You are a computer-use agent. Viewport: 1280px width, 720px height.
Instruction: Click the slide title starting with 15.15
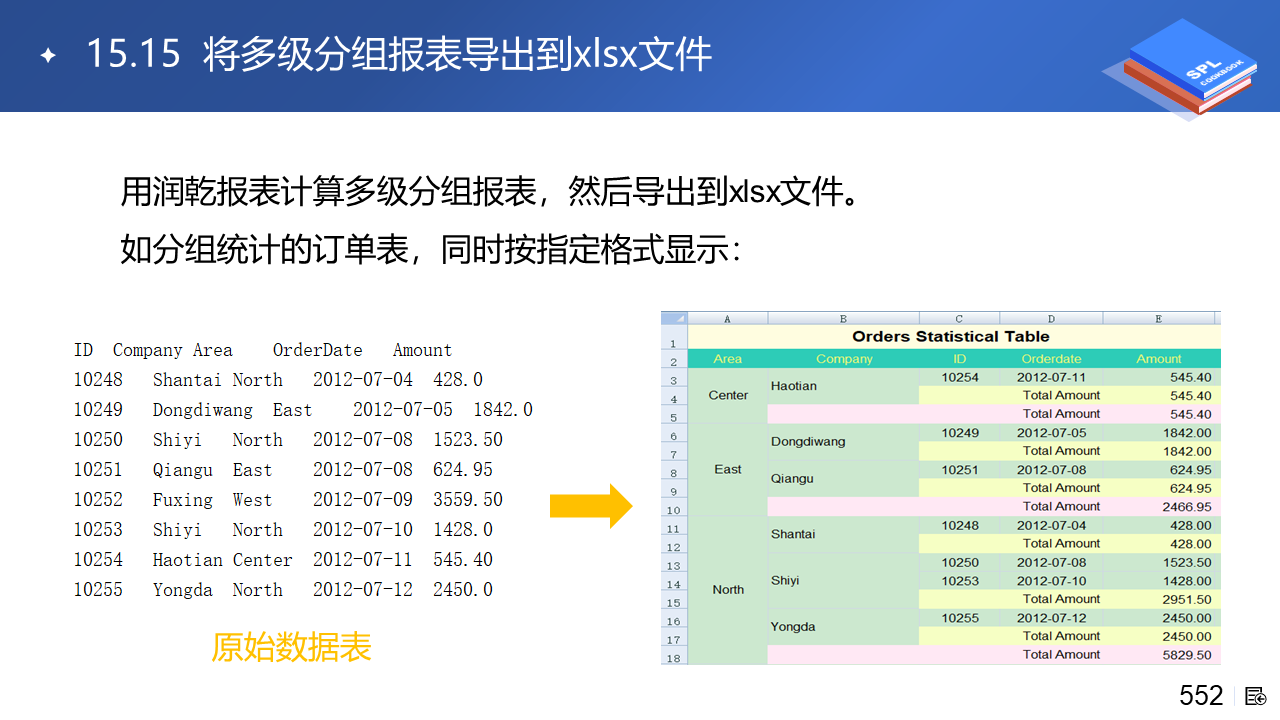point(399,54)
